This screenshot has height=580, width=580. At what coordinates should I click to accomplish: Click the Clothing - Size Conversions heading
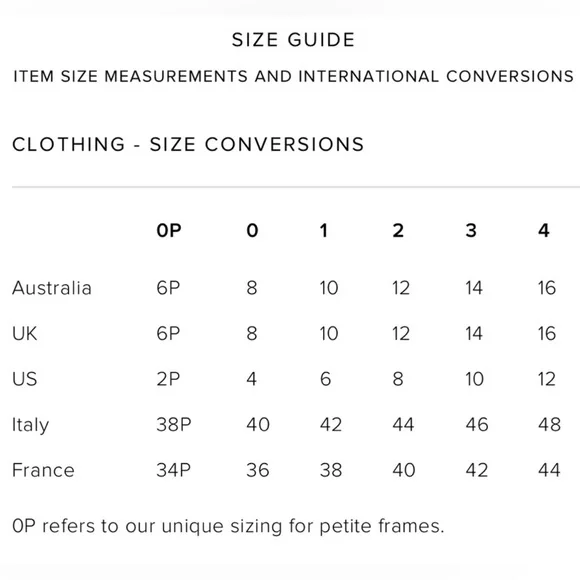point(188,144)
